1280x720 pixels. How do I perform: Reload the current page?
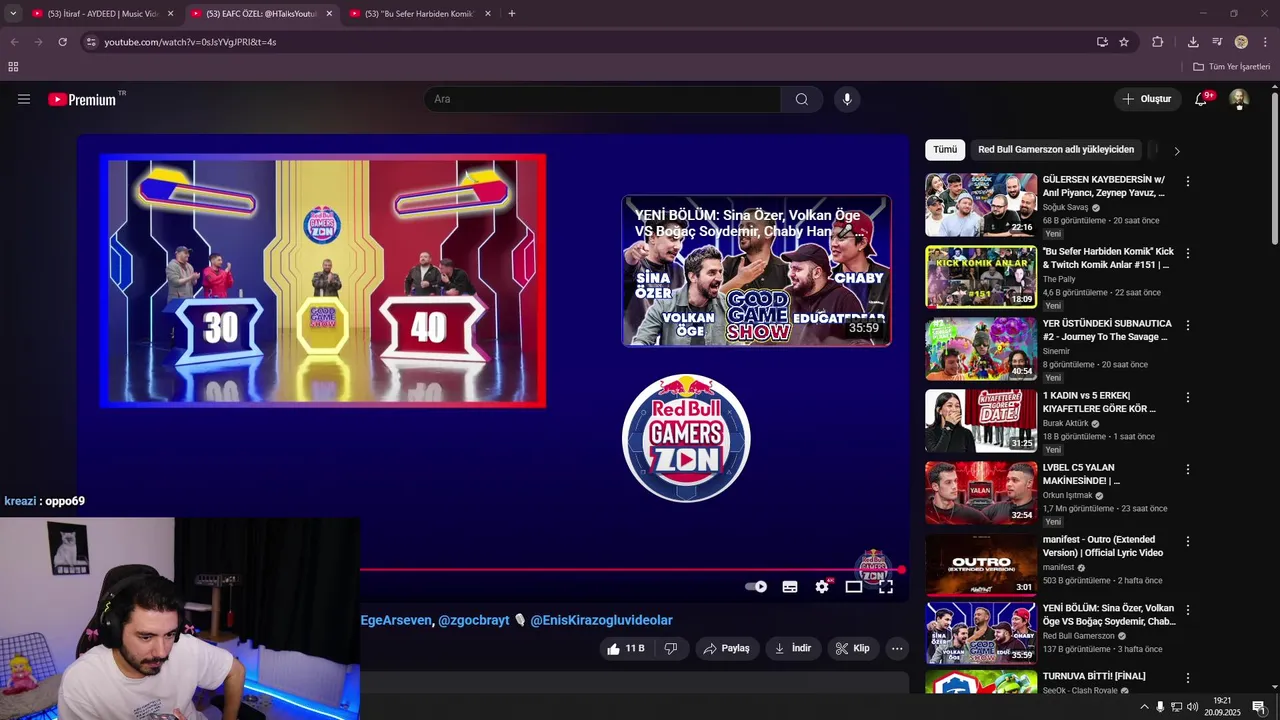[x=62, y=42]
